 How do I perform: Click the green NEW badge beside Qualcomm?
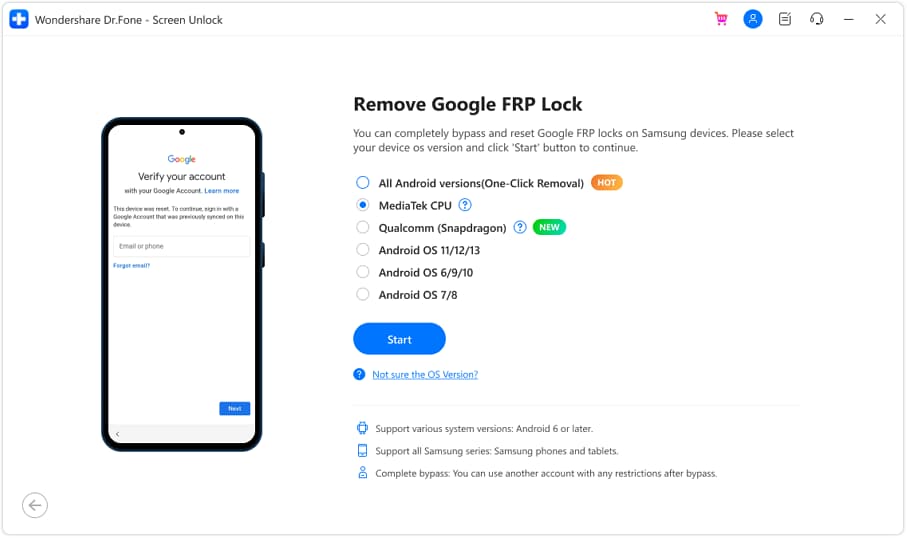tap(549, 227)
